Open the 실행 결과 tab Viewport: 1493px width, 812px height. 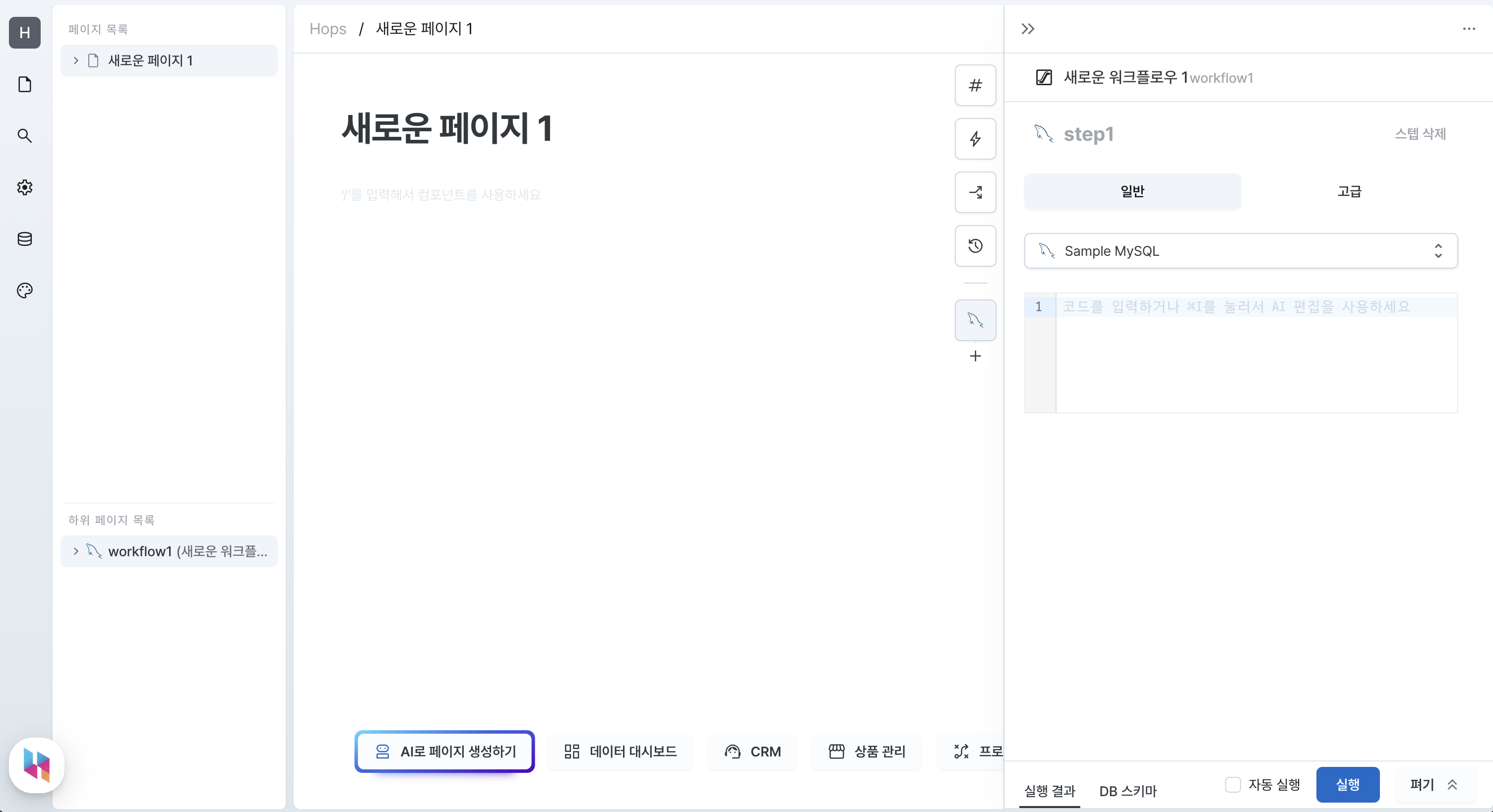coord(1050,791)
